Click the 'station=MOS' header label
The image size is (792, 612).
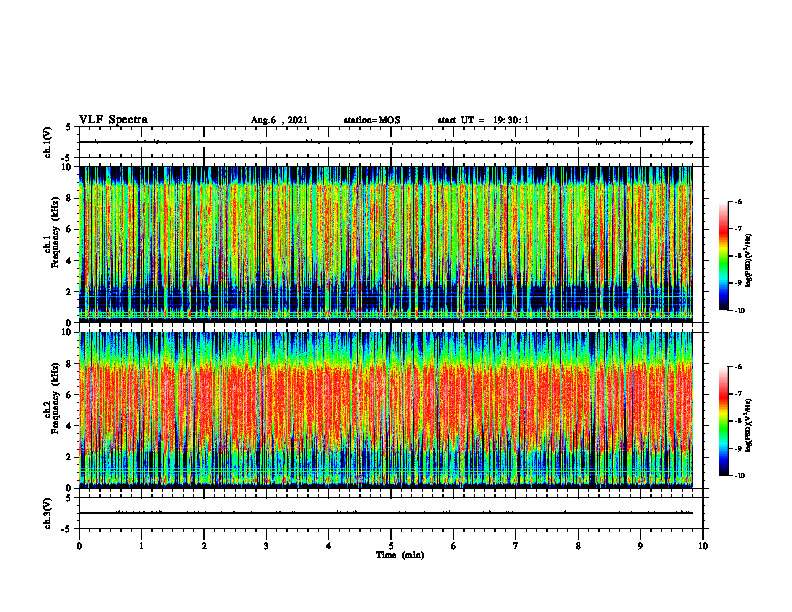pos(372,120)
